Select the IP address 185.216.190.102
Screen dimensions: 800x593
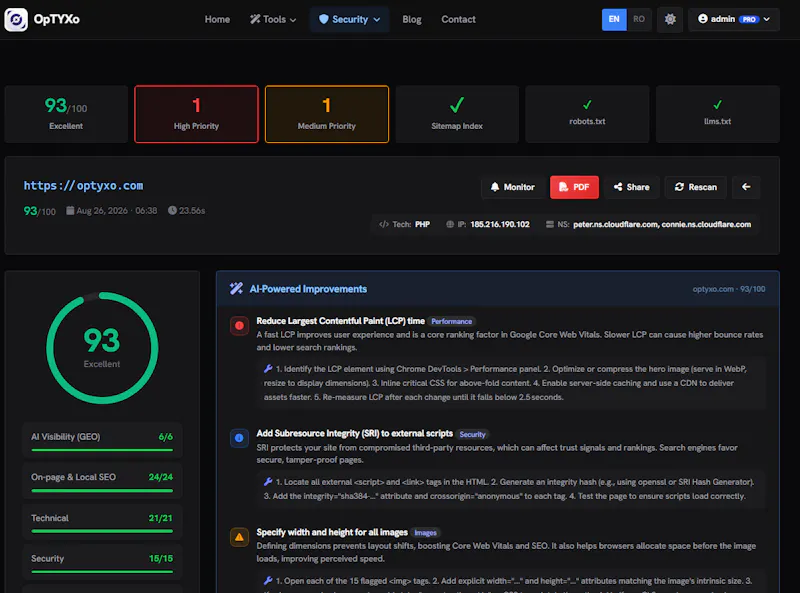500,225
